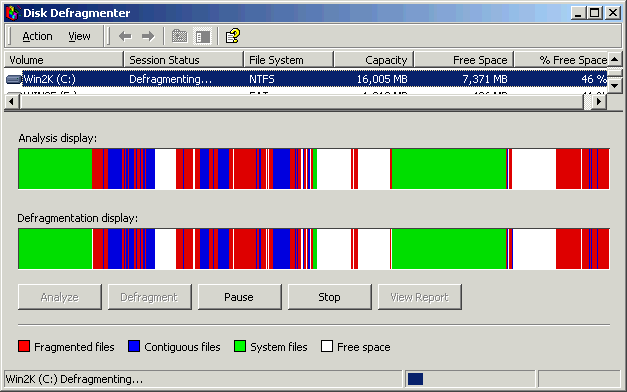Click the 46 % free space value
The image size is (627, 392).
click(593, 79)
